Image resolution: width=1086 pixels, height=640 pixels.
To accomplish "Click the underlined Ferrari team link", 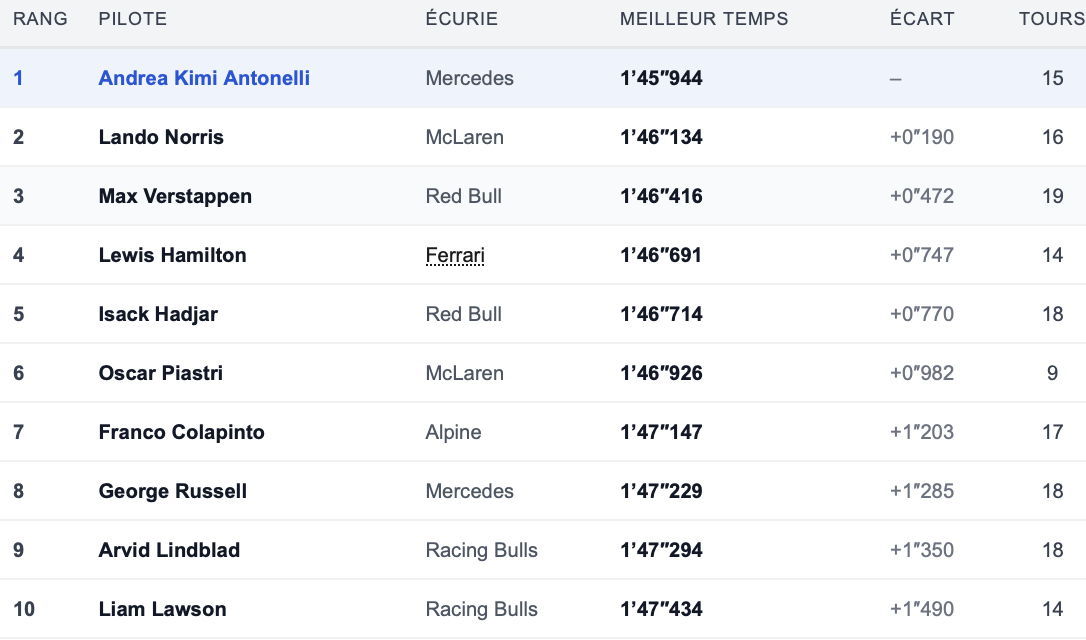I will click(455, 255).
